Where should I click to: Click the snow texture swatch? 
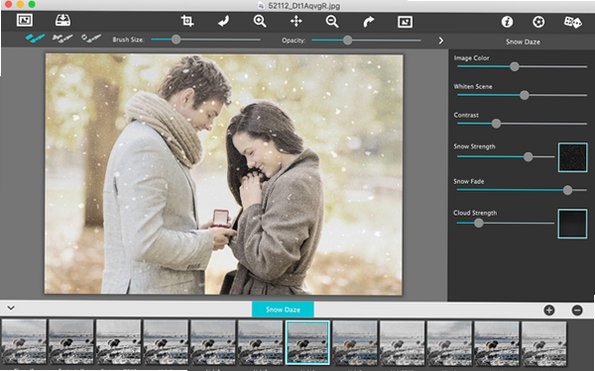pos(573,157)
